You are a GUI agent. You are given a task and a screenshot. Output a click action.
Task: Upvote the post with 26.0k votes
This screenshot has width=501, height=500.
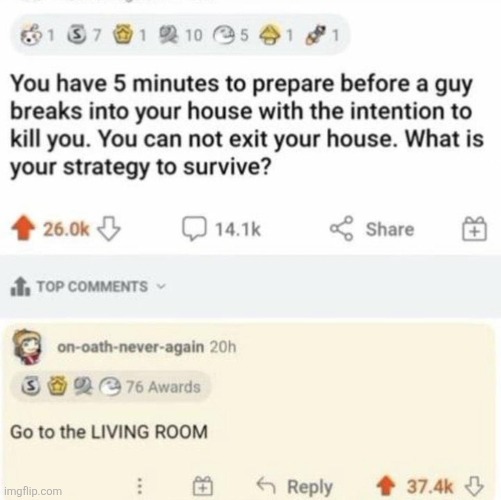coord(23,228)
